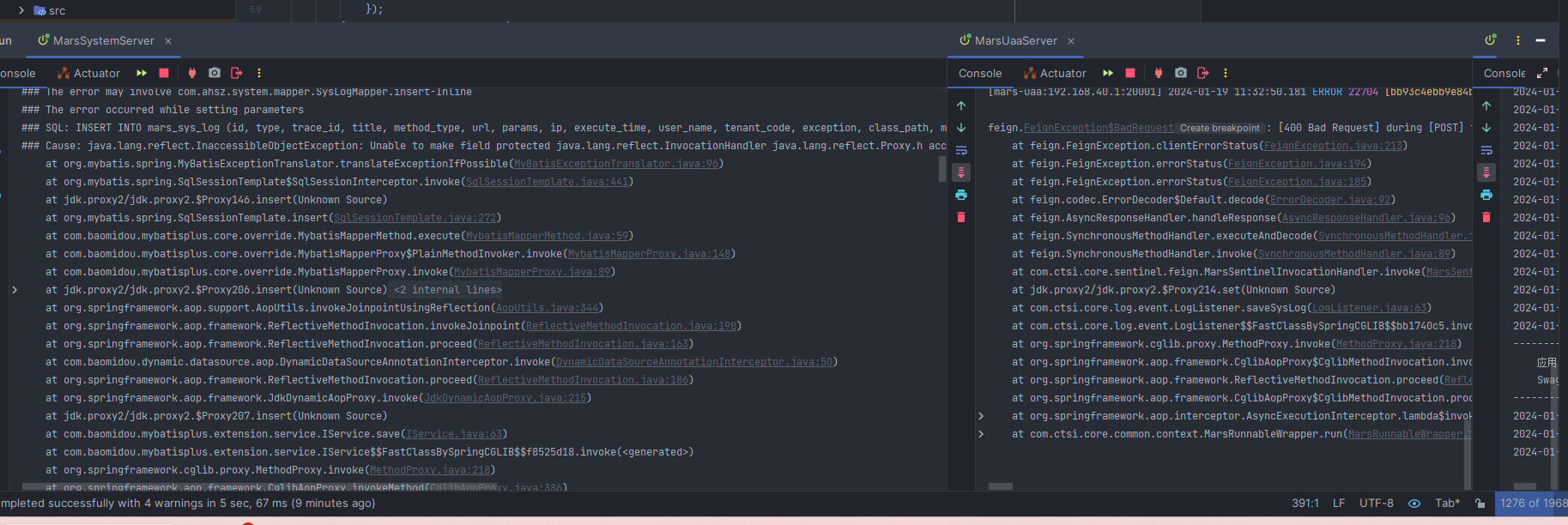Stop the MarsSystemServer process
This screenshot has height=525, width=1568.
click(164, 73)
